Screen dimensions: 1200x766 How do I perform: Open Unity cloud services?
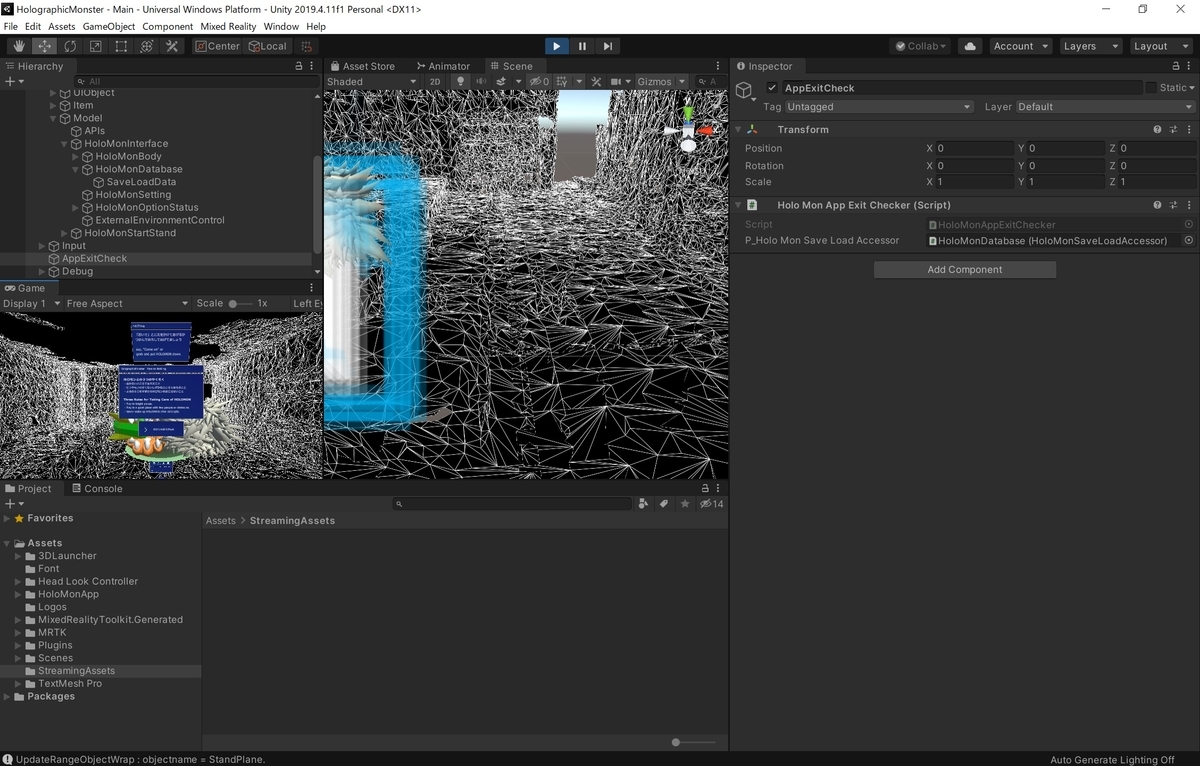[969, 46]
